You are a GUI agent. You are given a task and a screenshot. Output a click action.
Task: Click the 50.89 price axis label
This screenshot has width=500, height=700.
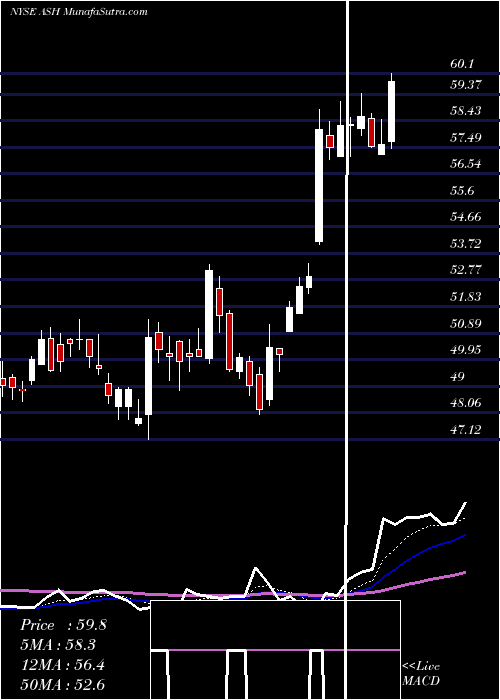tap(466, 323)
